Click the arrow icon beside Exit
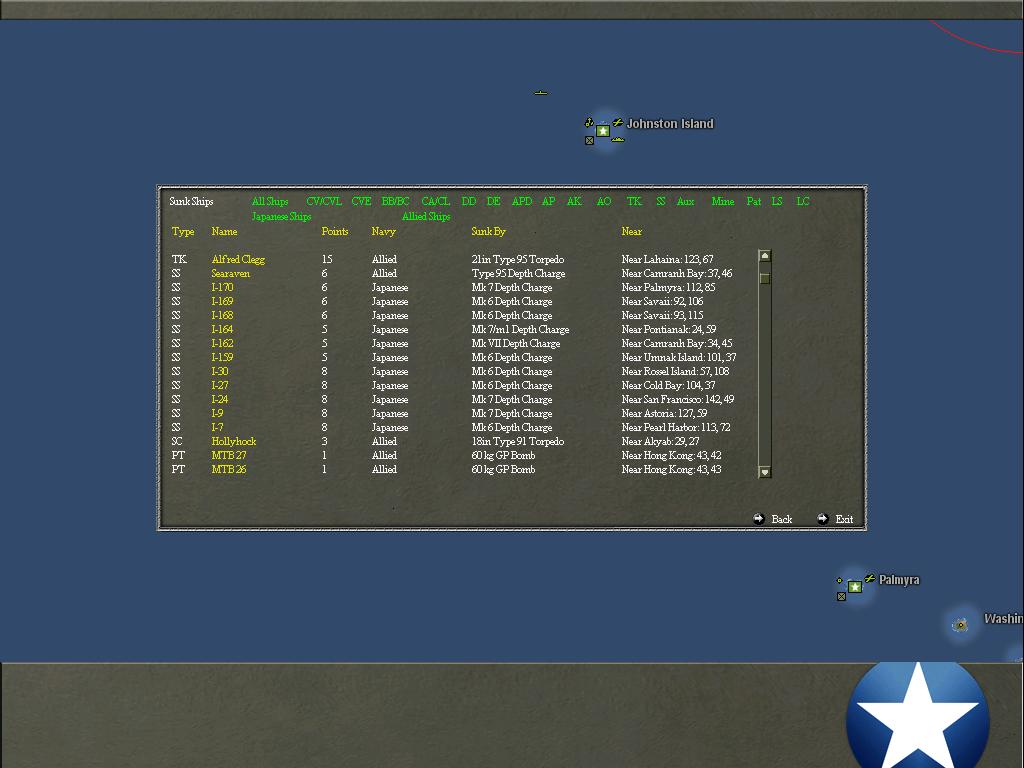This screenshot has height=768, width=1024. click(x=822, y=519)
